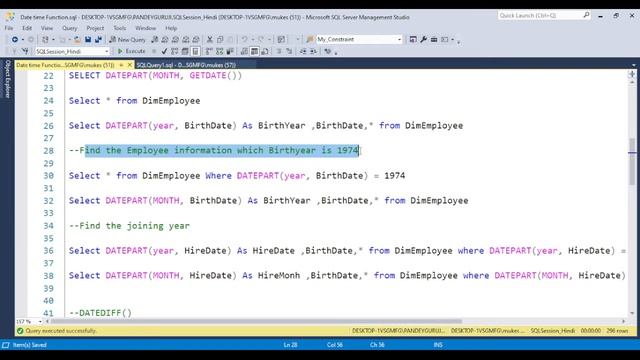Click the vertical scrollbar thumb
The height and width of the screenshot is (360, 640).
632,162
